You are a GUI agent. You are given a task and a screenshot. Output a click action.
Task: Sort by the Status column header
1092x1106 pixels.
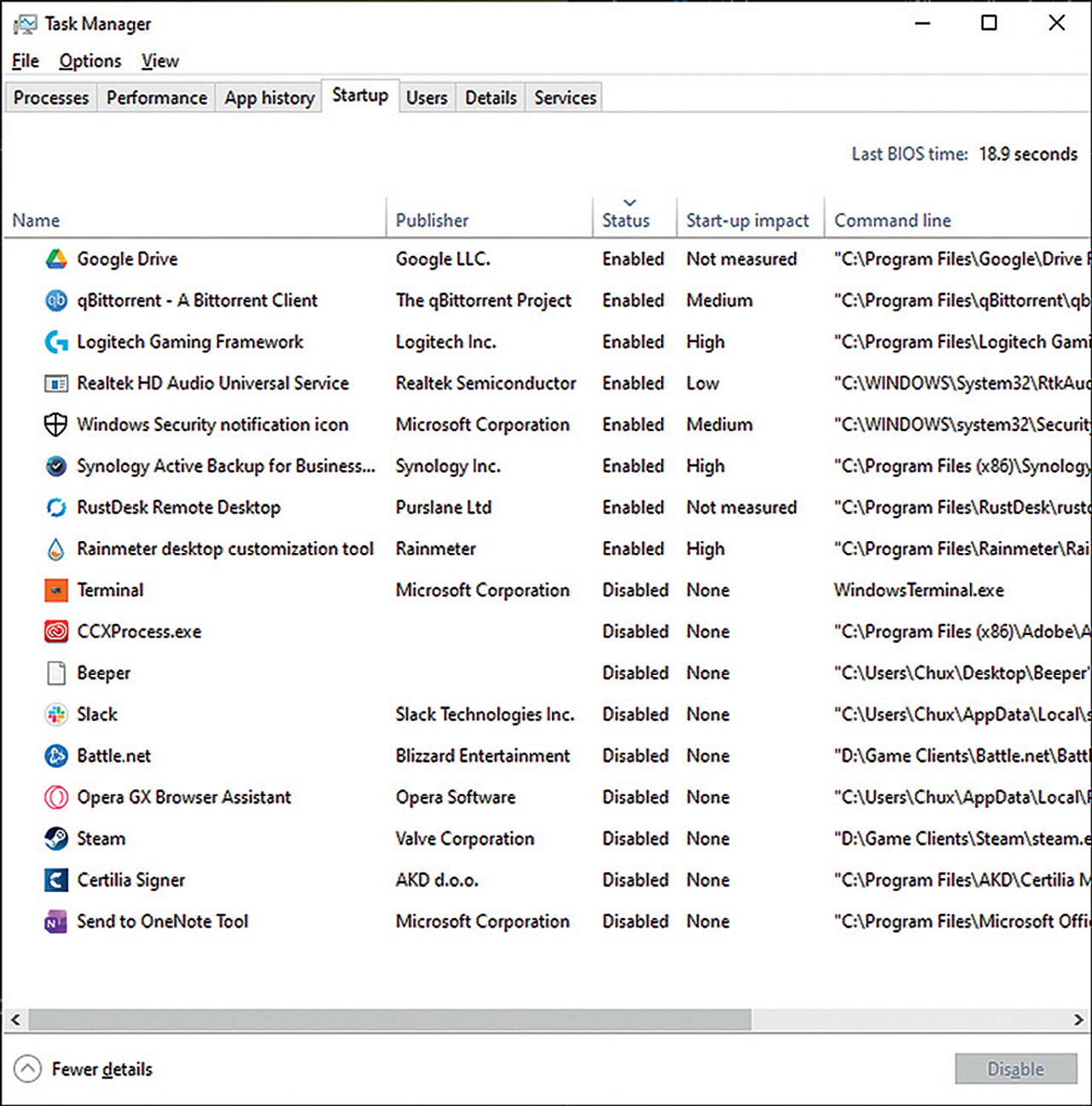pyautogui.click(x=625, y=220)
